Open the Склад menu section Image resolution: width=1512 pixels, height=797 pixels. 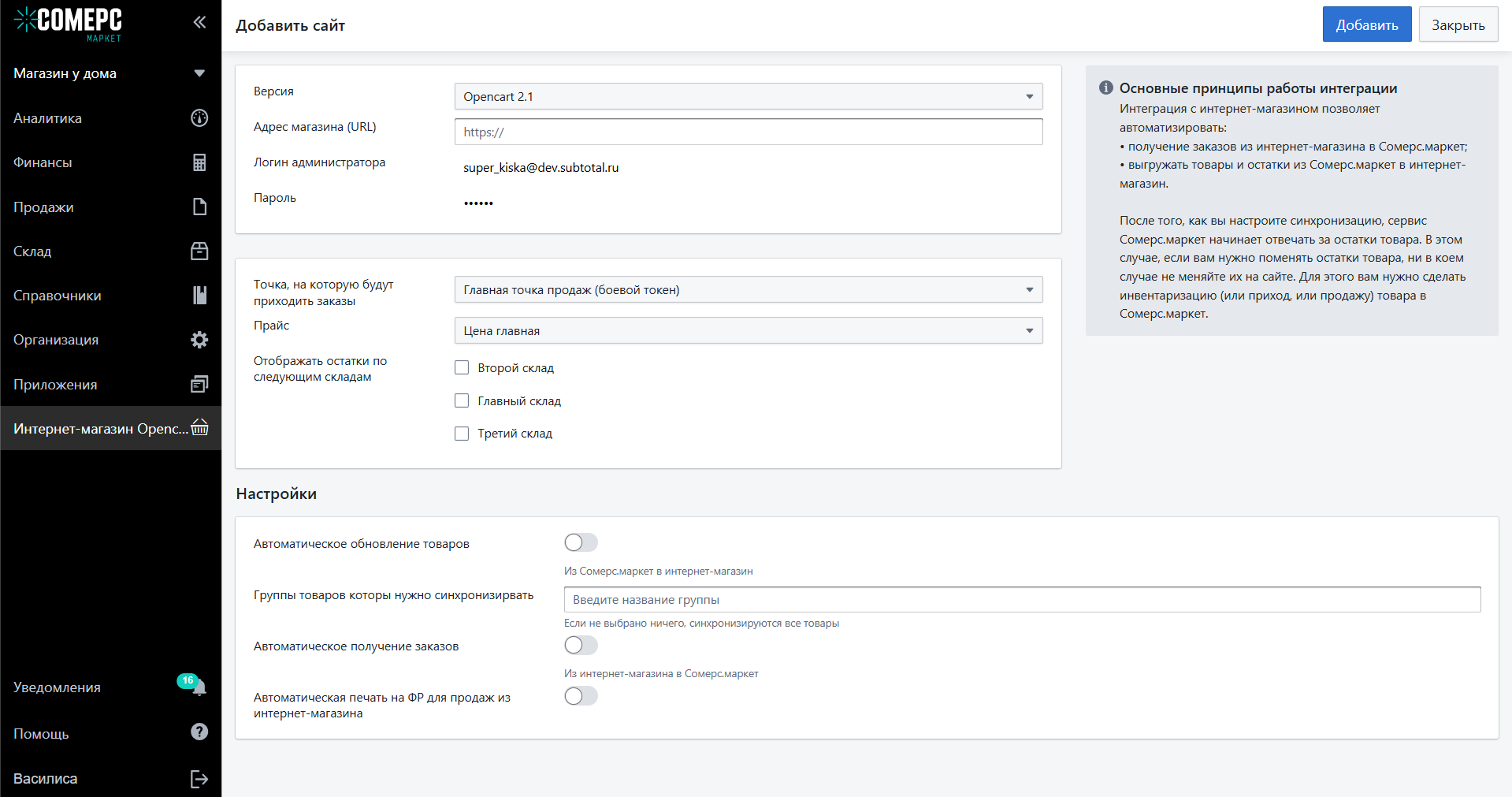[110, 251]
